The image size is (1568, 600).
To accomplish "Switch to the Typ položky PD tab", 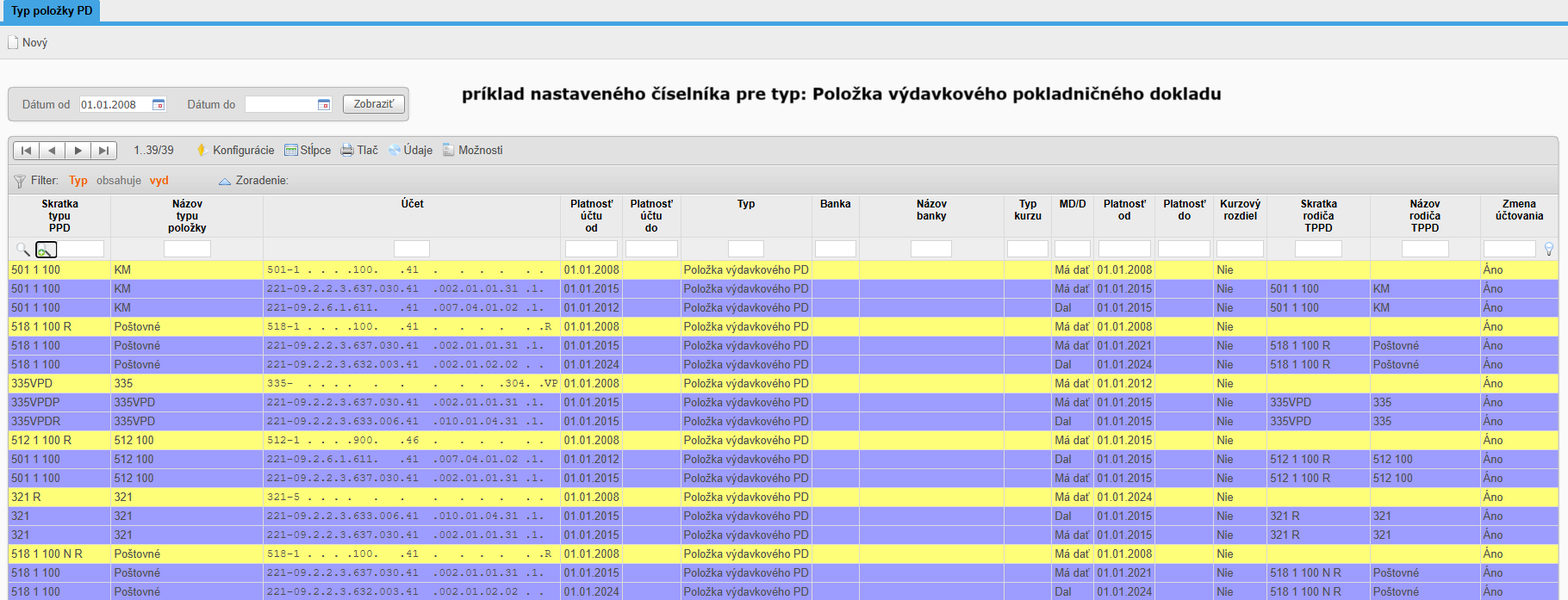I will click(52, 11).
